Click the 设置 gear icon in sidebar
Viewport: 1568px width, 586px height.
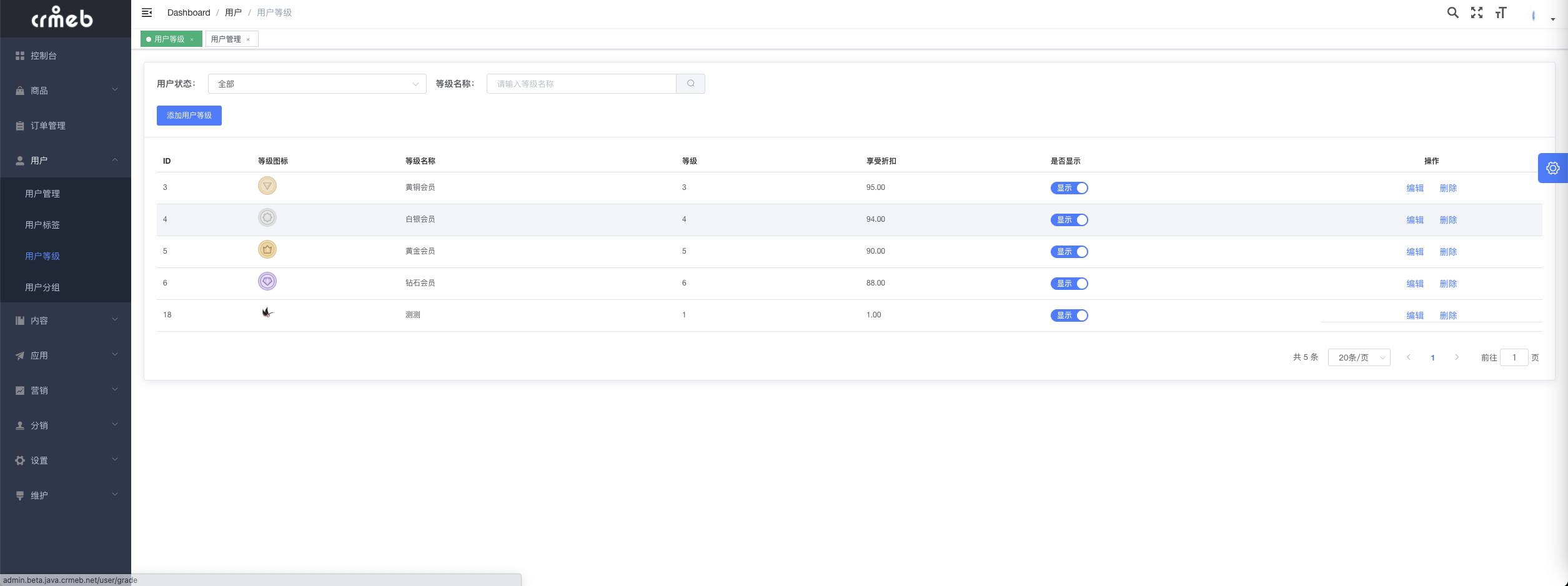(20, 460)
